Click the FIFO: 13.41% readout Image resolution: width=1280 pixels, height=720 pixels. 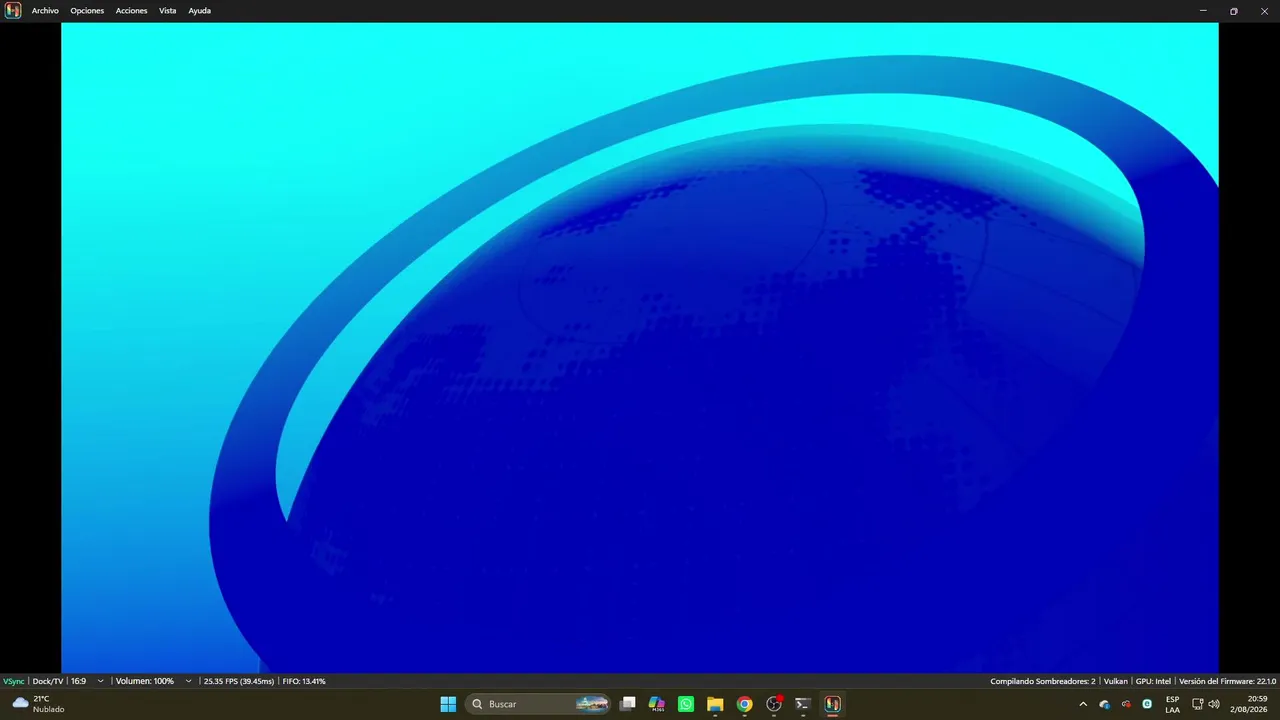point(304,681)
